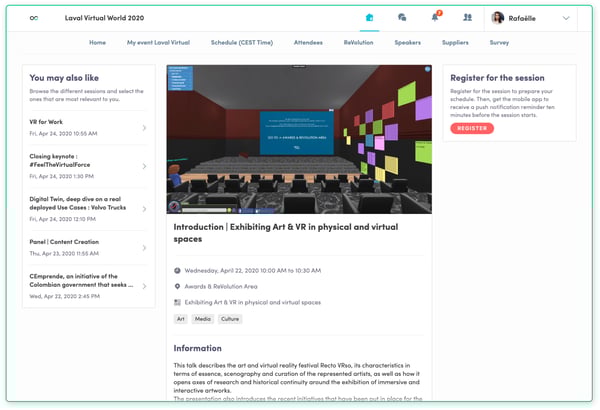Open Closing keynote #FeelTheVirtualForce title
This screenshot has width=600, height=410.
(60, 160)
